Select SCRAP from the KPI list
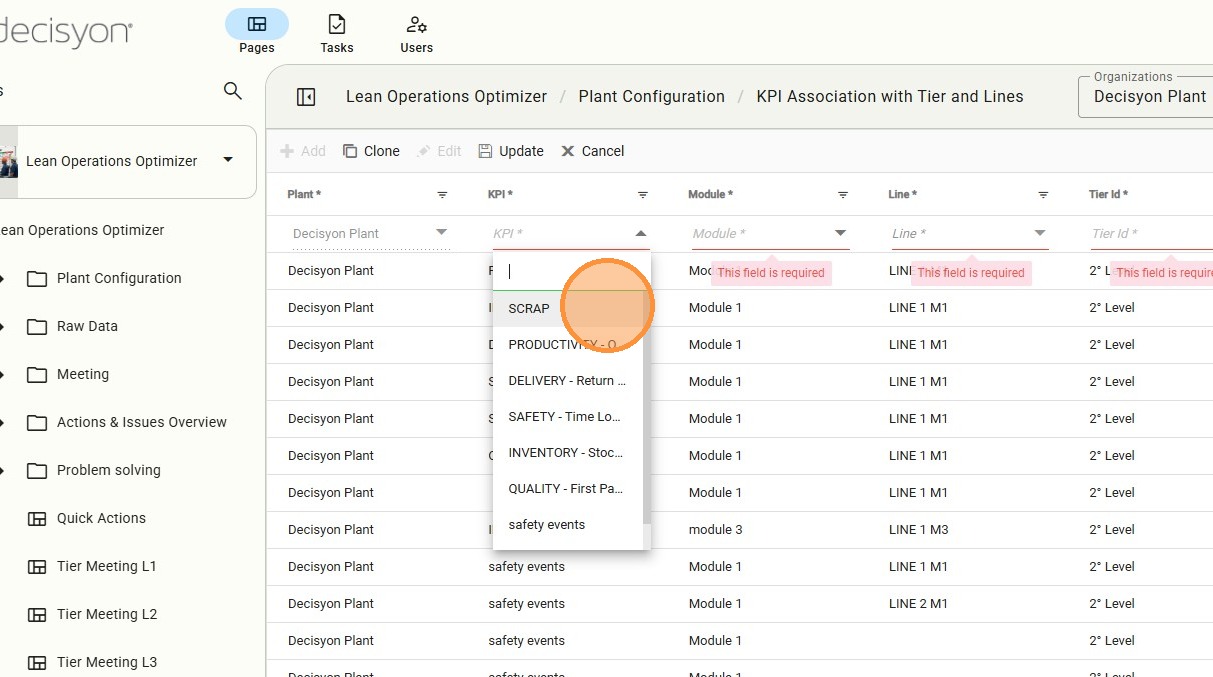Viewport: 1213px width, 677px height. coord(529,308)
